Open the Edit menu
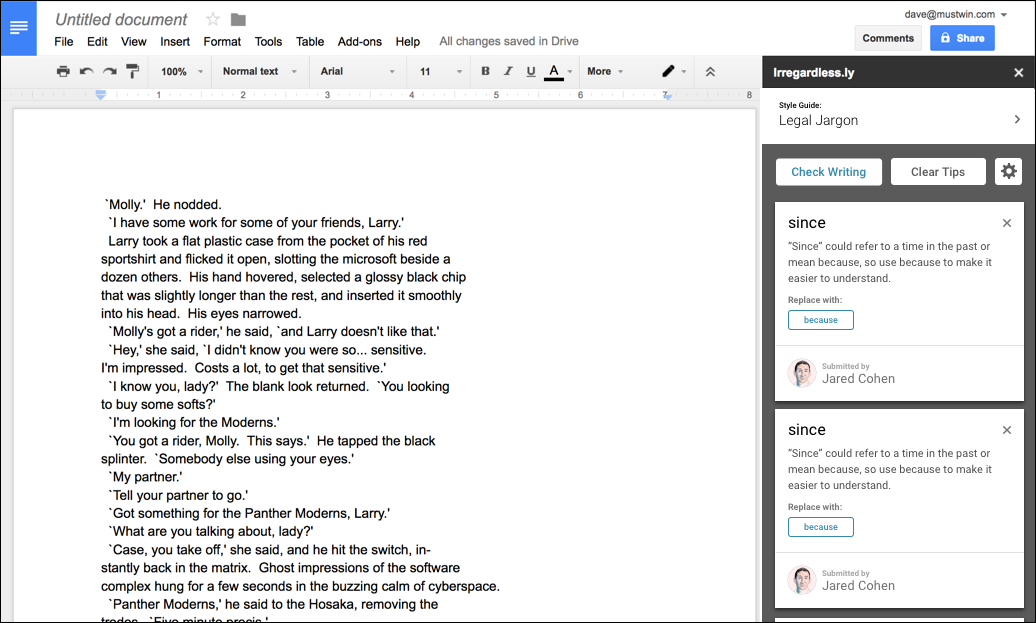 (97, 42)
